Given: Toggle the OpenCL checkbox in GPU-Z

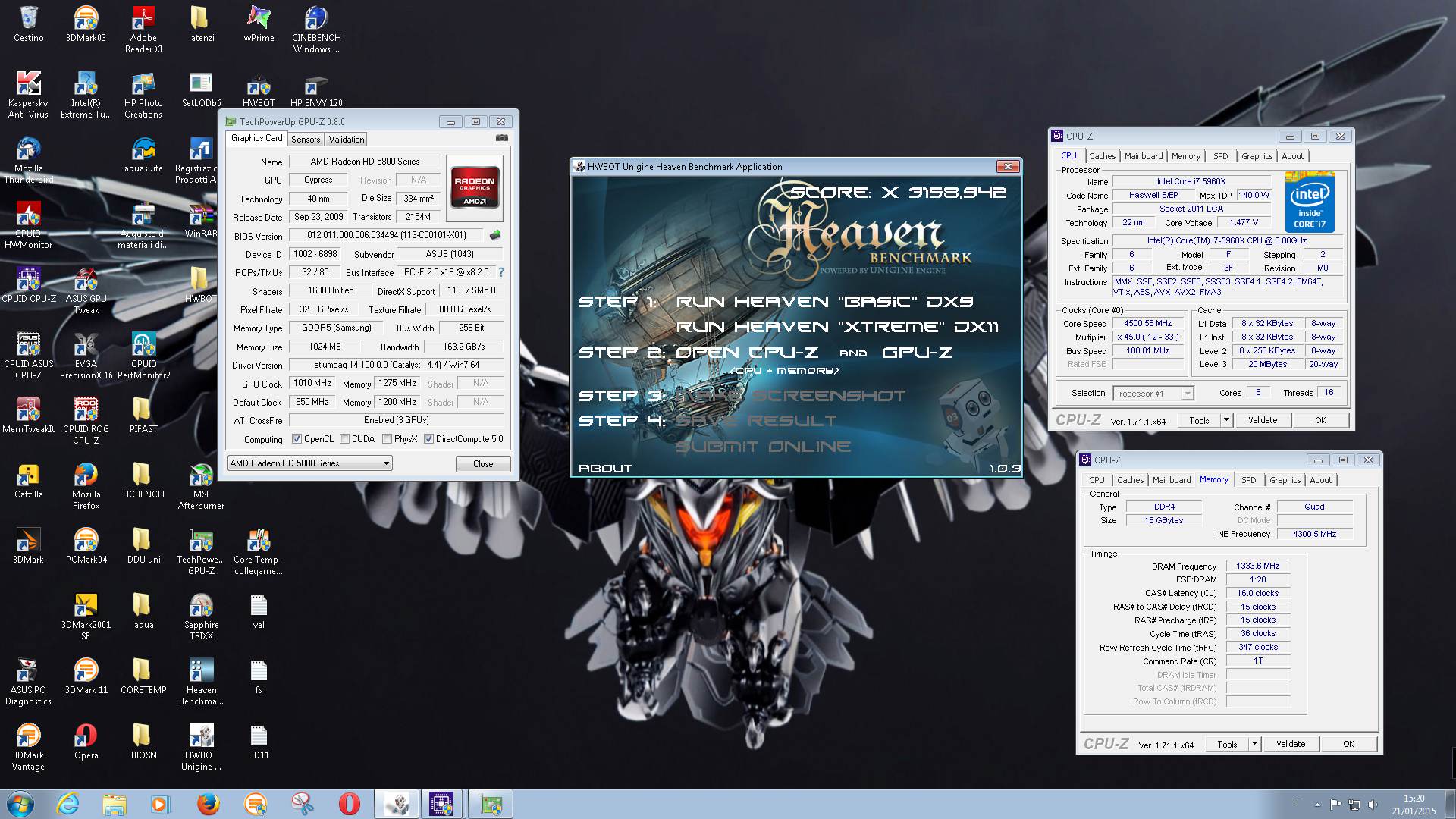Looking at the screenshot, I should click(x=297, y=439).
